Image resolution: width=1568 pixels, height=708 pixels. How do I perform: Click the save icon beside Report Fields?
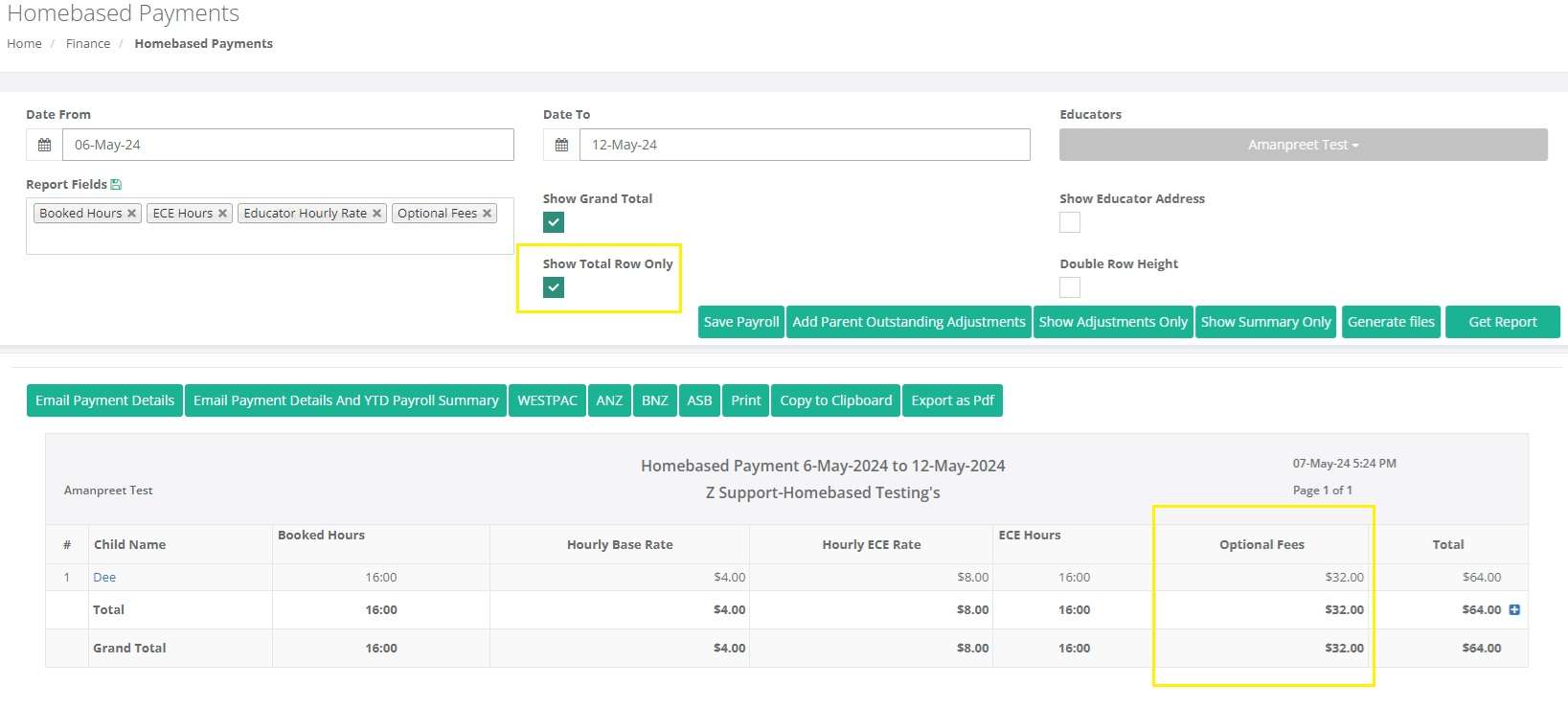pos(116,185)
